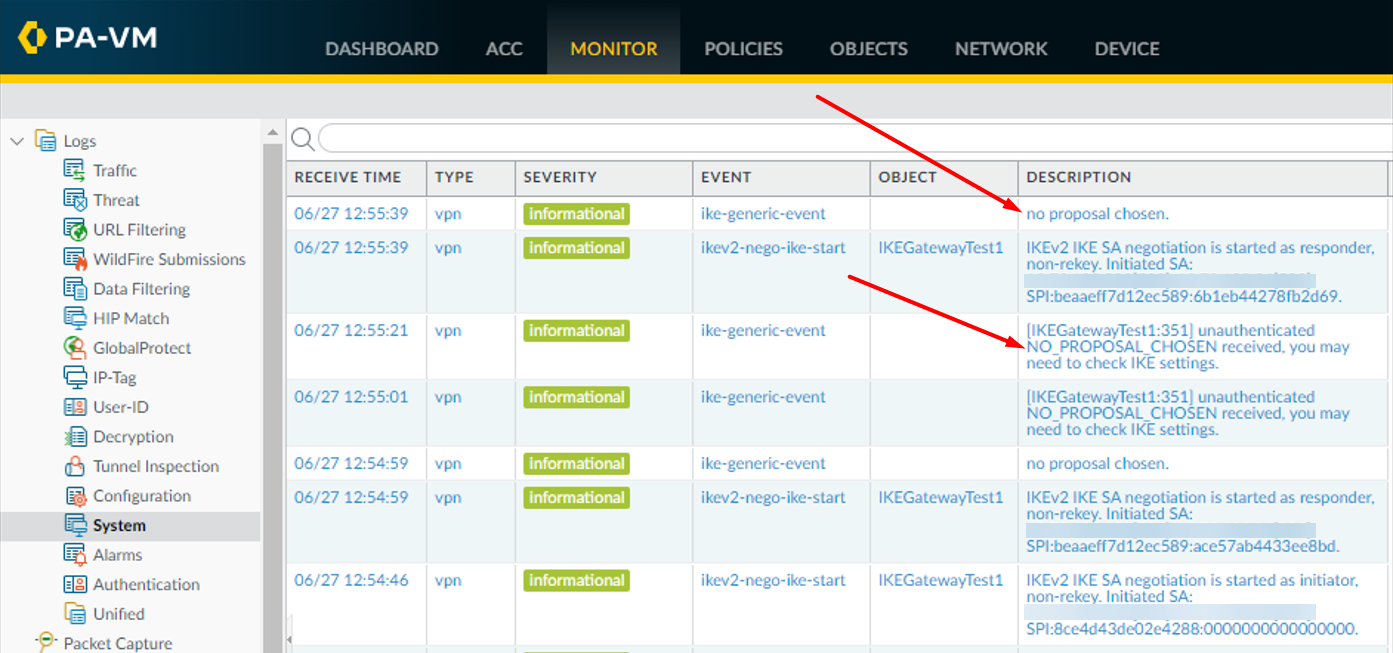
Task: Open the IKEGatewayTest1 object link
Action: (x=941, y=247)
